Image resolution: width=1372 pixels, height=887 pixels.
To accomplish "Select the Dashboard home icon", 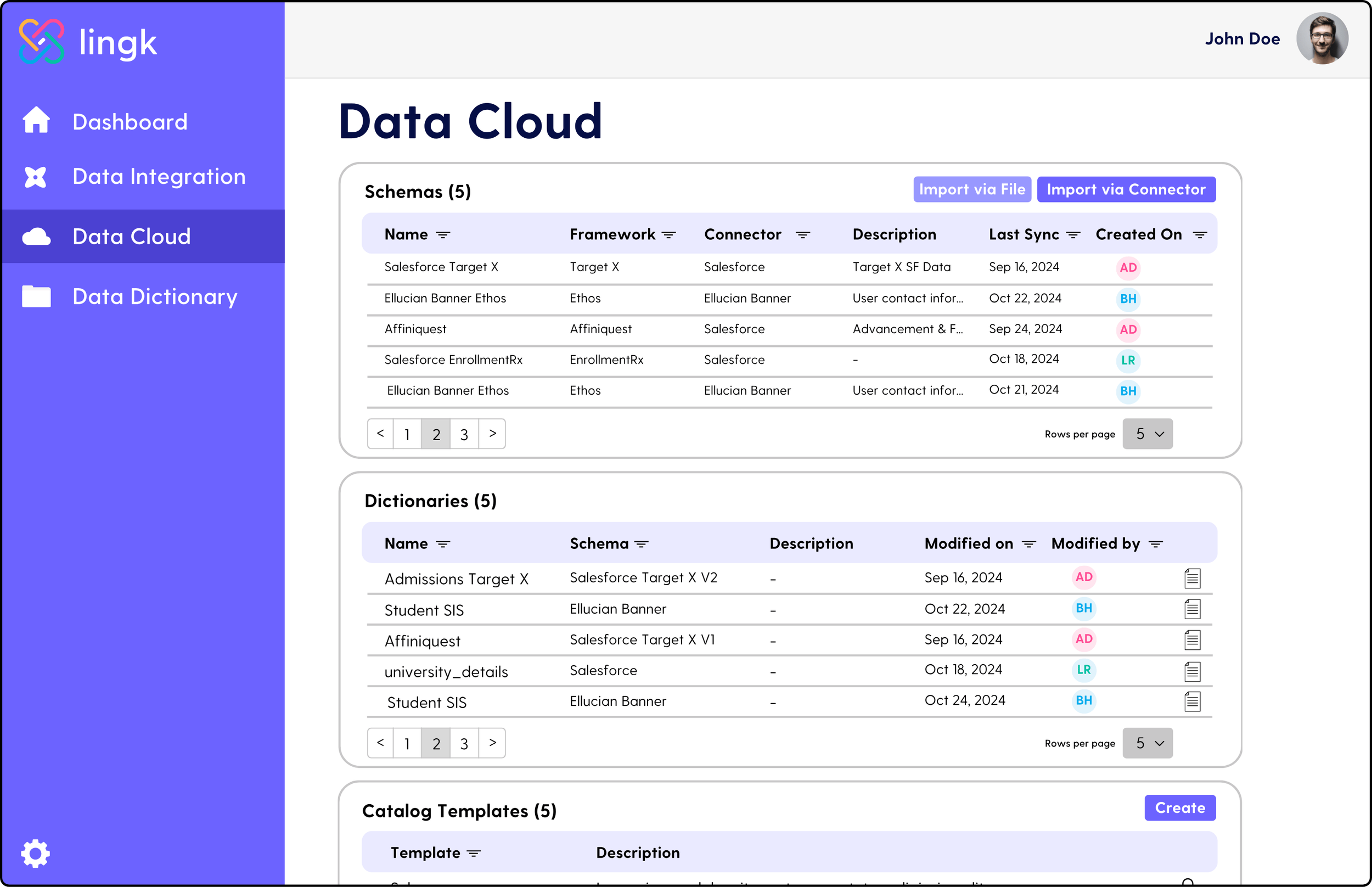I will point(36,120).
